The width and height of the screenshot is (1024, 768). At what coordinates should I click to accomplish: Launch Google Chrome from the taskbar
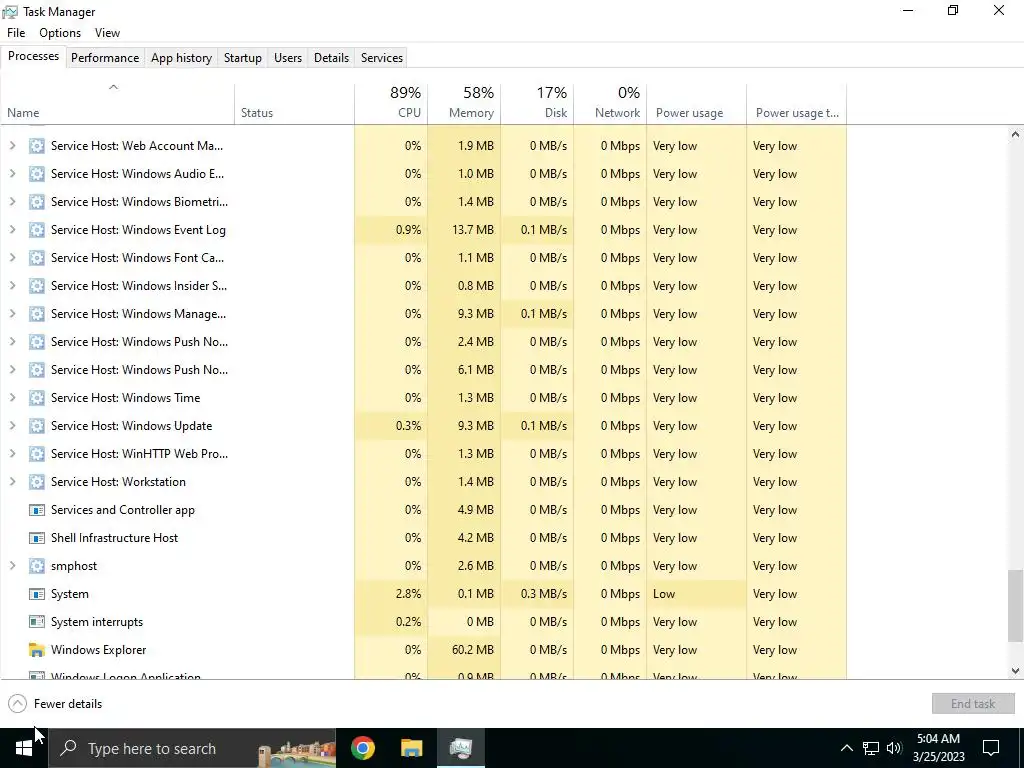coord(362,748)
